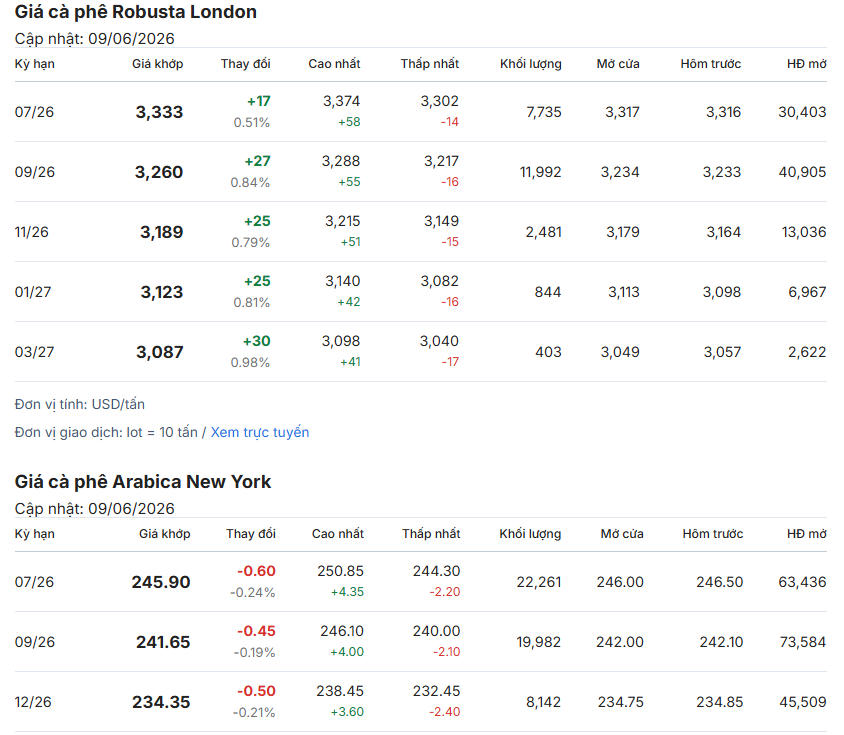
Task: Click Robusta low value 3,302
Action: 439,101
